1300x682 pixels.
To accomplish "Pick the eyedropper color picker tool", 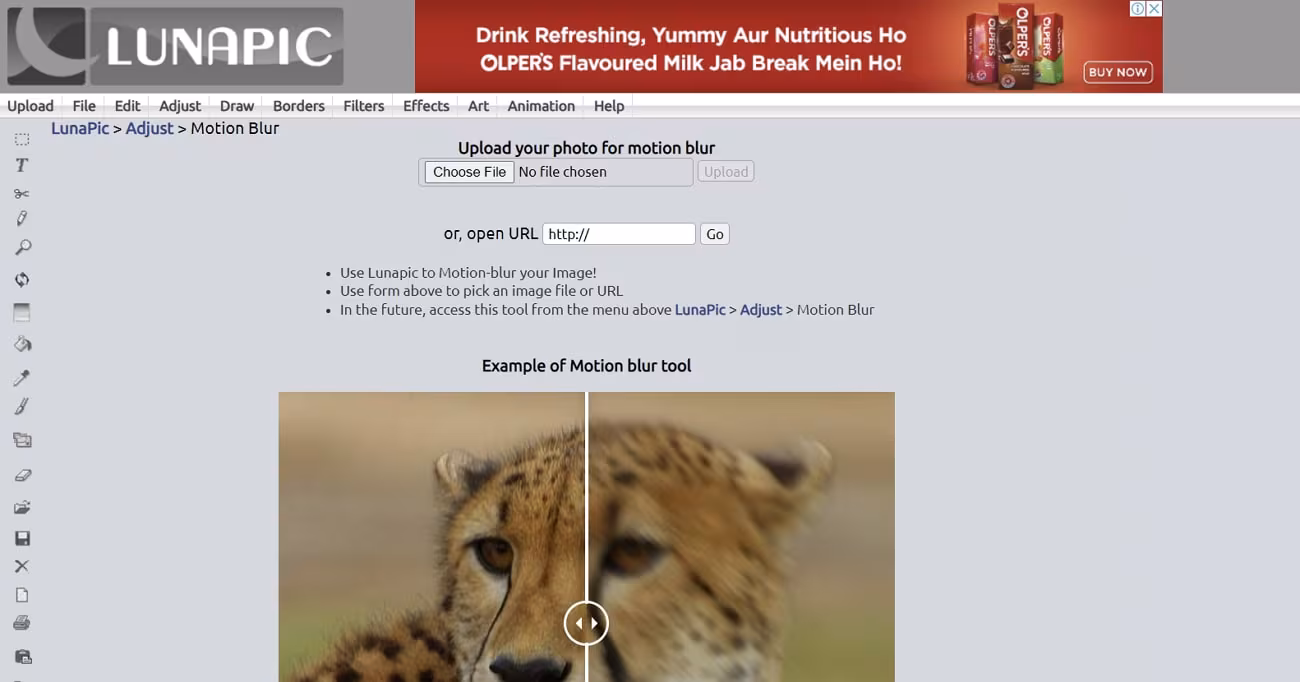I will [22, 377].
